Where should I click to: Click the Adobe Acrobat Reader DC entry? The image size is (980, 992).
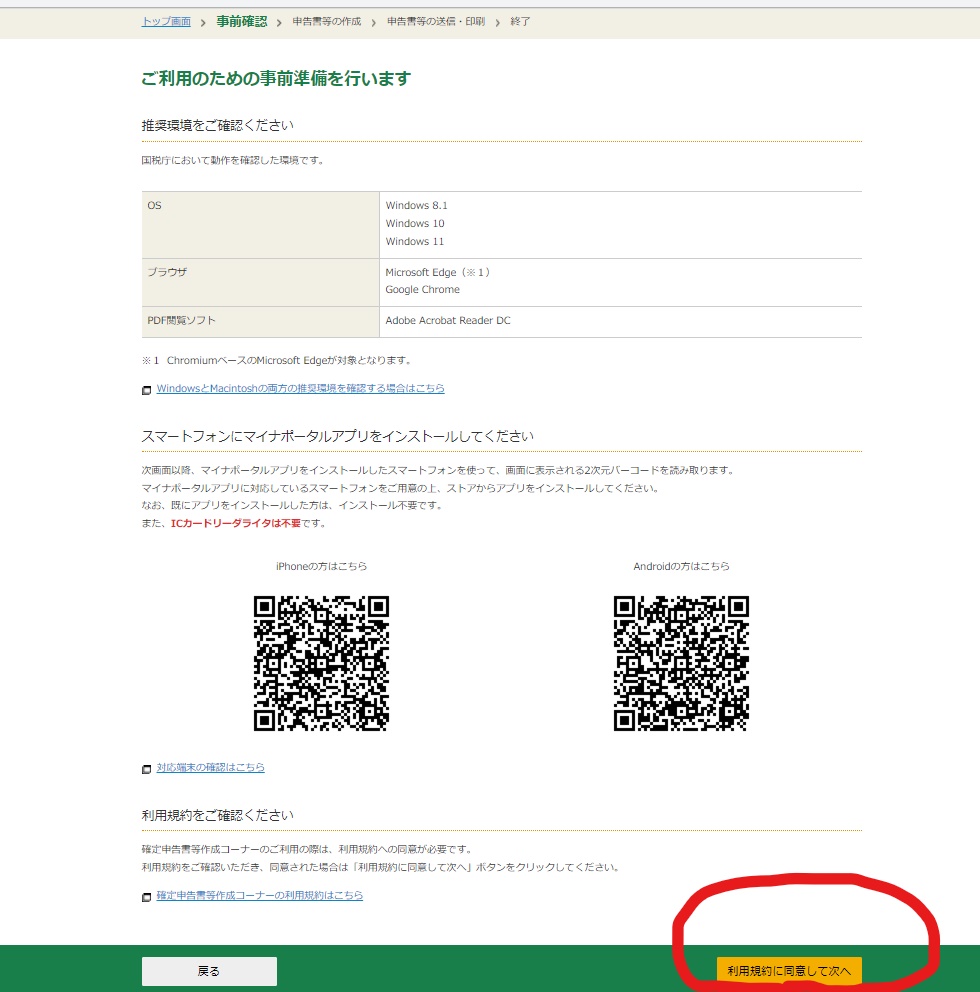click(448, 321)
